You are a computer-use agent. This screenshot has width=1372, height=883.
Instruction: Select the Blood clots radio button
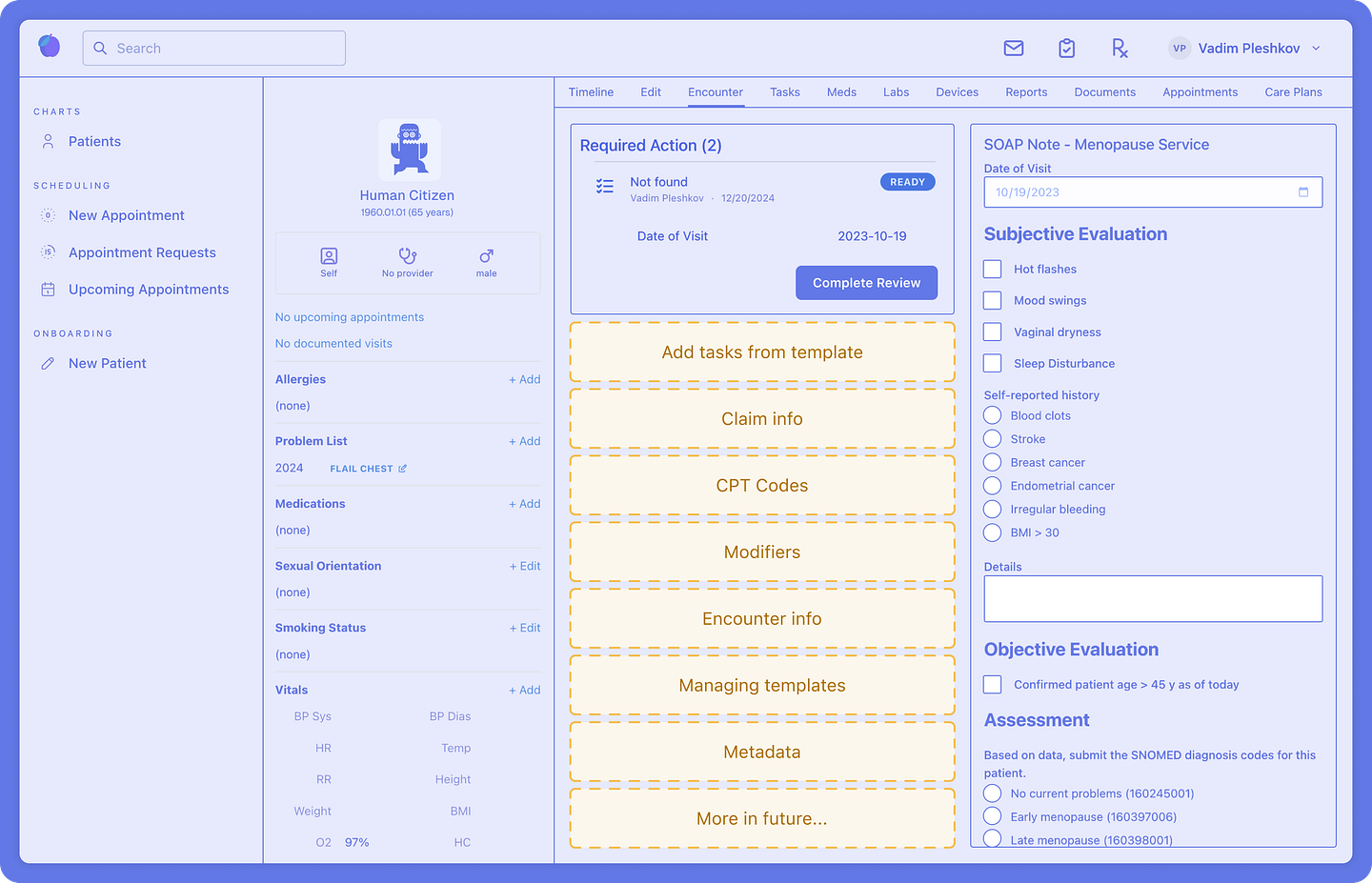click(x=993, y=415)
